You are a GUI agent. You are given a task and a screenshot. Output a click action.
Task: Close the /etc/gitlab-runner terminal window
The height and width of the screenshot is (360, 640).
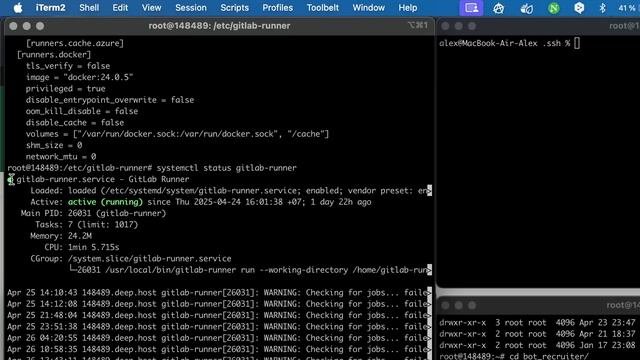click(13, 26)
